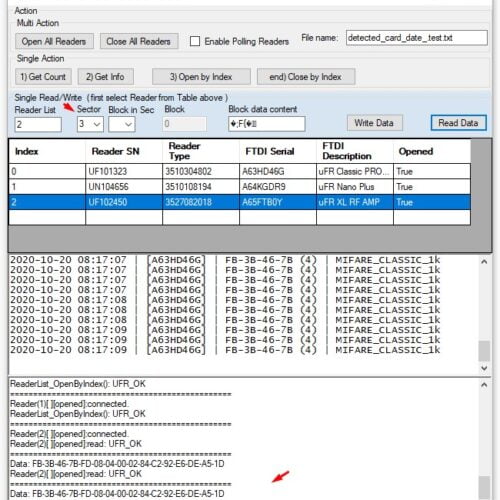
Task: Select the cell UN104656
Action: [124, 187]
